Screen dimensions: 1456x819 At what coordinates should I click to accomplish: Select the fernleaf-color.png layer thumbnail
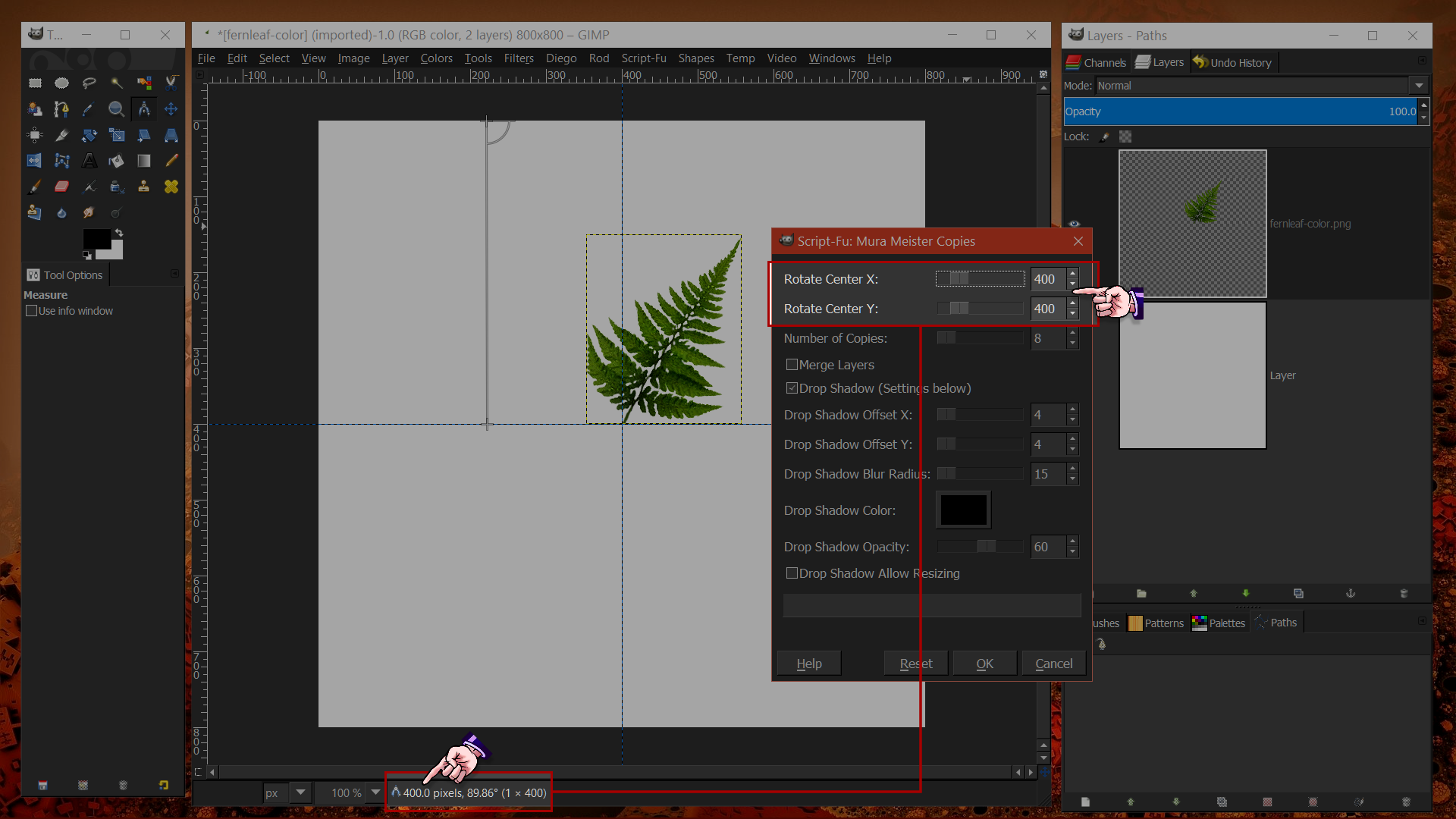tap(1192, 224)
